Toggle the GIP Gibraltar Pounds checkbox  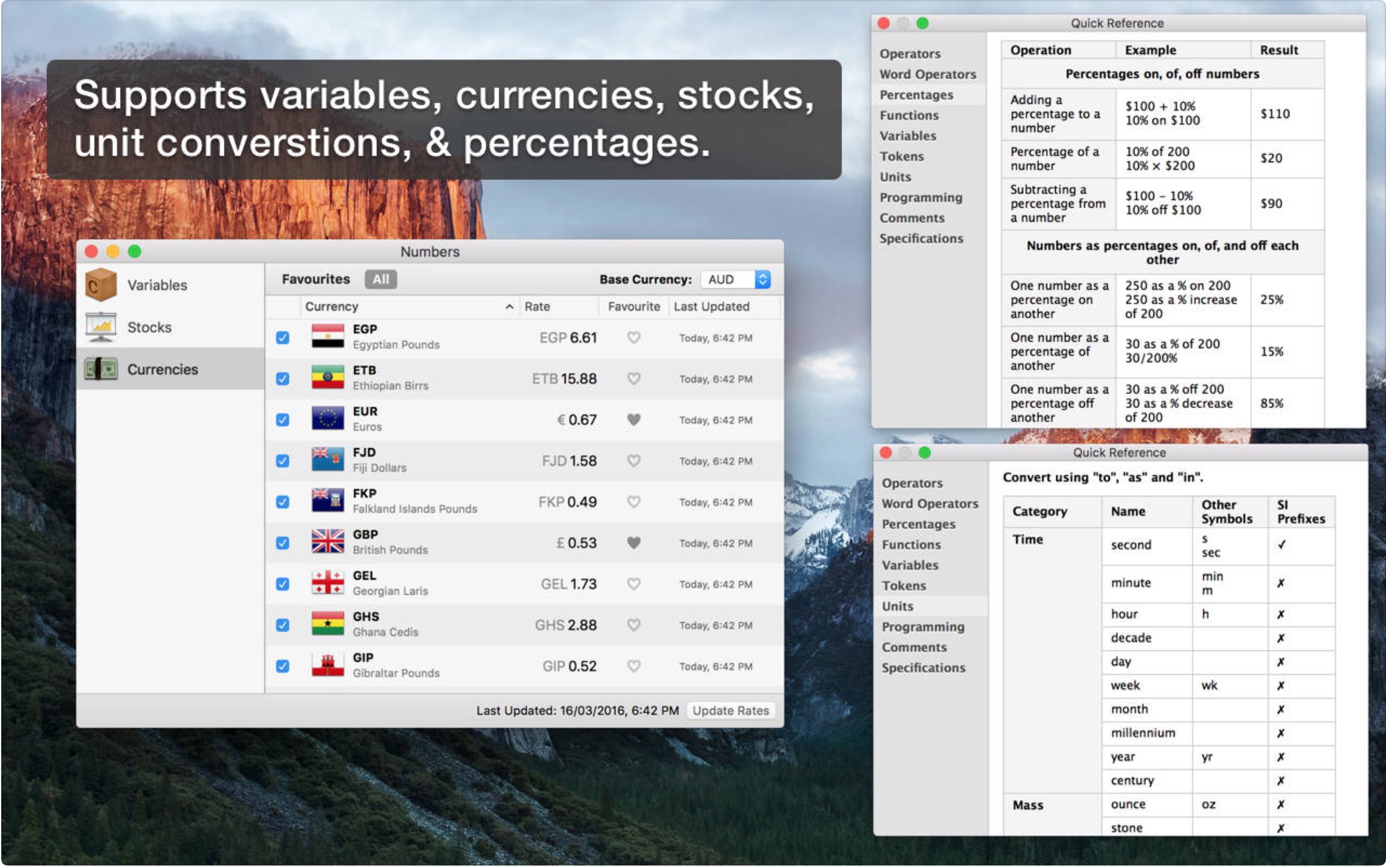click(283, 666)
